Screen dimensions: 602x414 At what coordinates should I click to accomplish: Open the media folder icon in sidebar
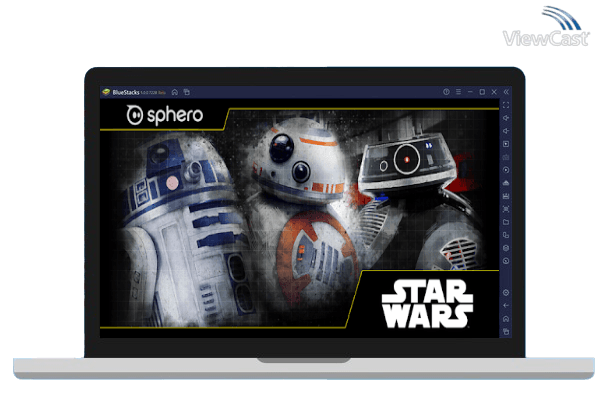[506, 222]
